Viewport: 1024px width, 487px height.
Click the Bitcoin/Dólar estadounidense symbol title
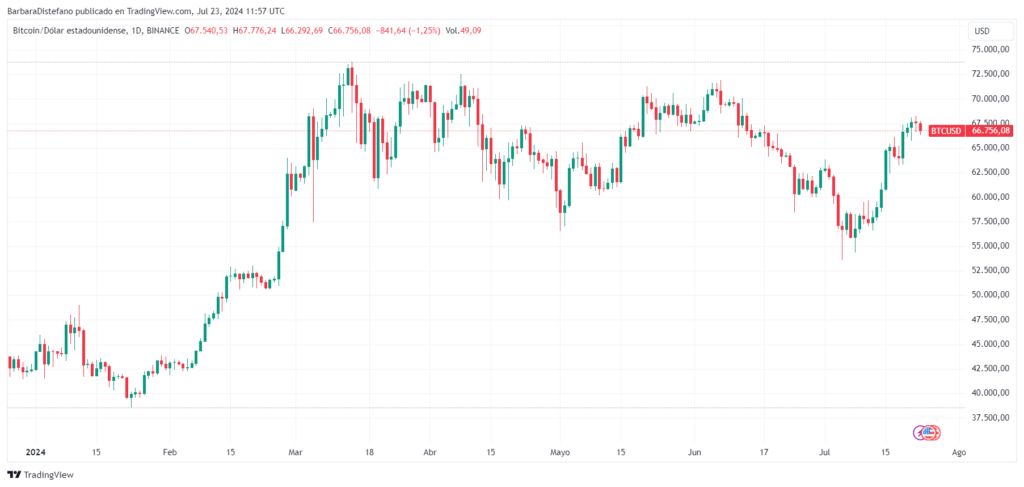(x=66, y=31)
